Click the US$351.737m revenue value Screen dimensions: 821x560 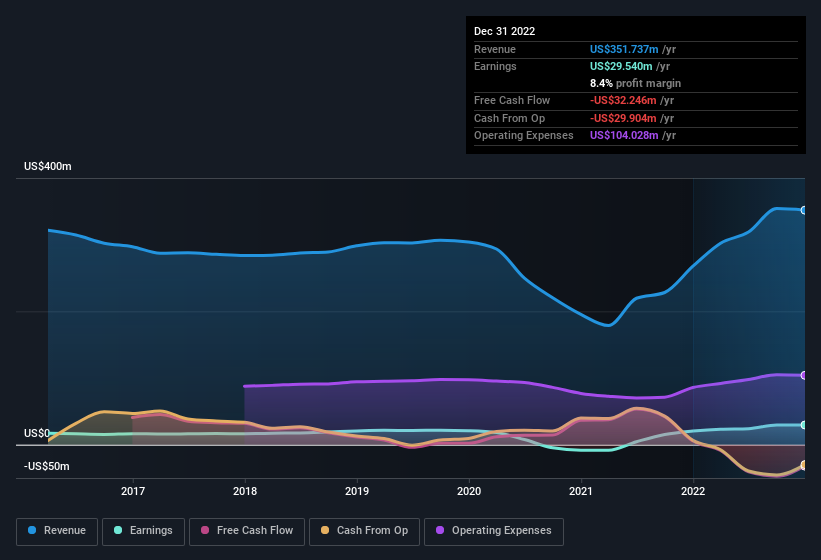point(624,49)
